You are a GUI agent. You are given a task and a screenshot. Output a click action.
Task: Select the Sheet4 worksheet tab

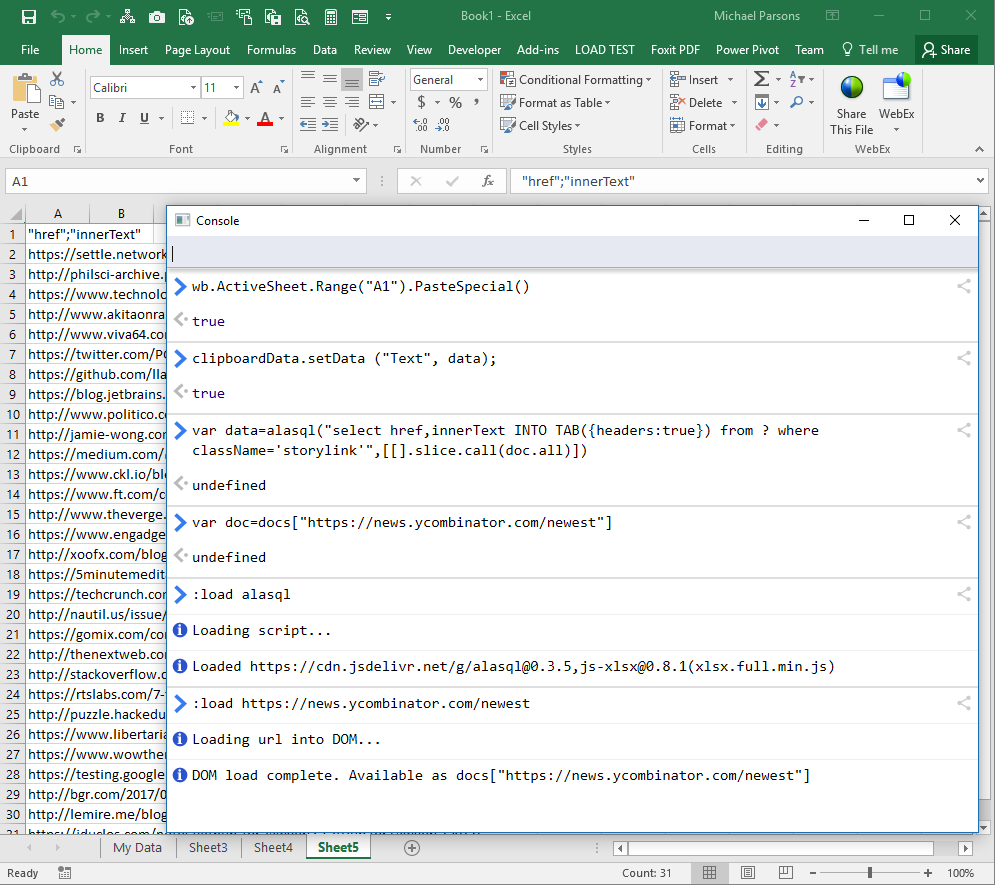[x=272, y=847]
